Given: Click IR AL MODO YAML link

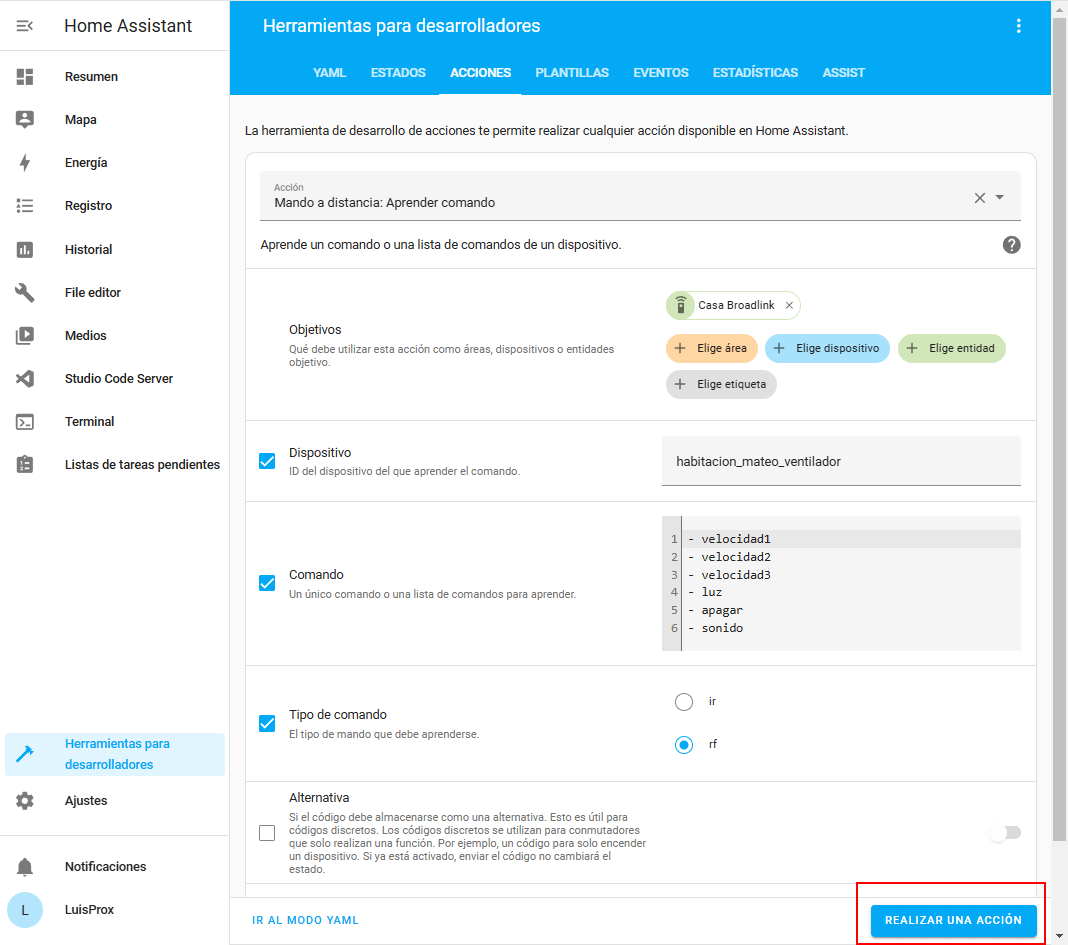Looking at the screenshot, I should click(305, 920).
